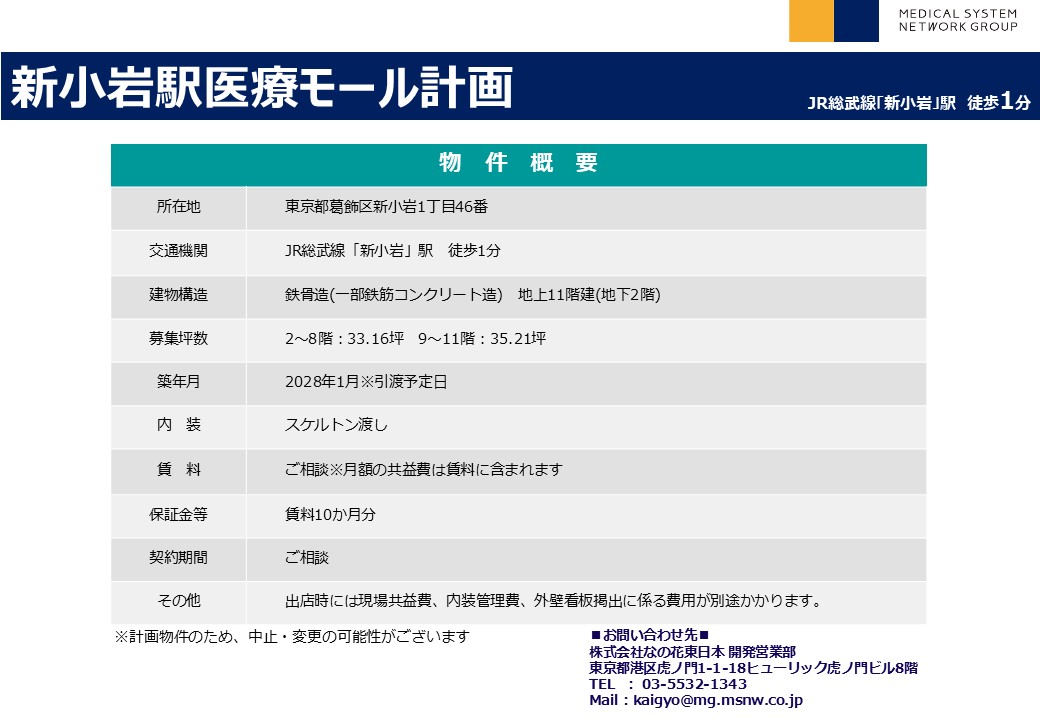1040x720 pixels.
Task: Click the value '賃料10か月分'
Action: [330, 514]
